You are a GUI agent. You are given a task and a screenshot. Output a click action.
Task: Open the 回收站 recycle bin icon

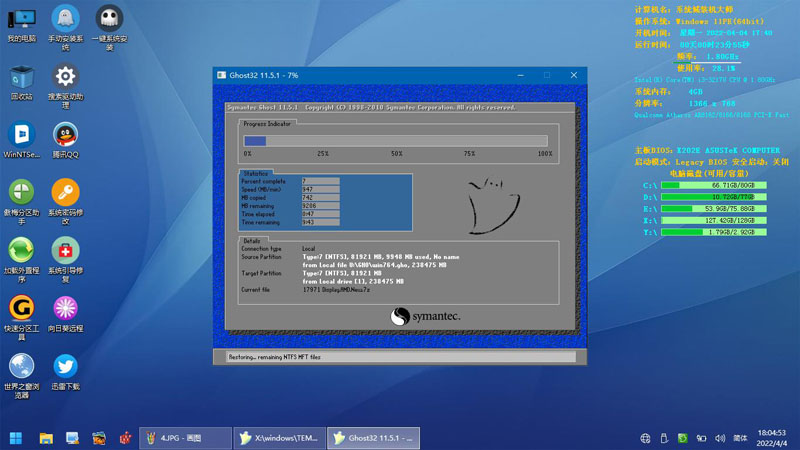[21, 83]
